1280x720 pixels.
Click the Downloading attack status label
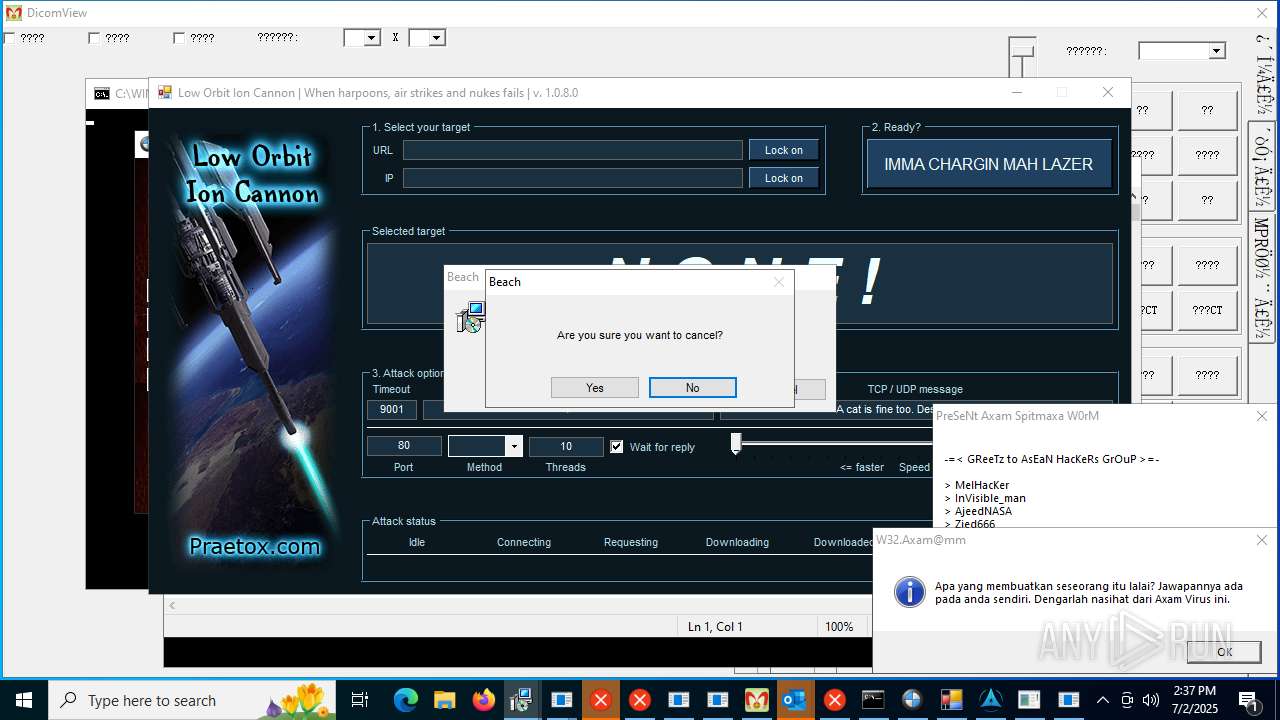click(x=737, y=542)
